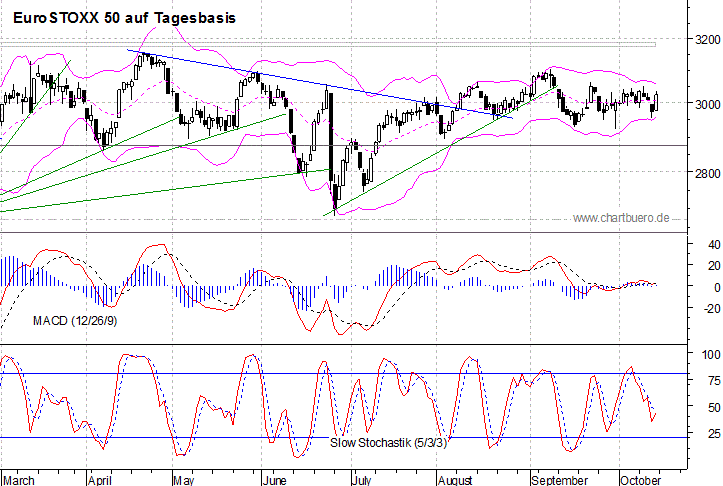Click the 'August' month label
The height and width of the screenshot is (486, 723).
pos(455,480)
